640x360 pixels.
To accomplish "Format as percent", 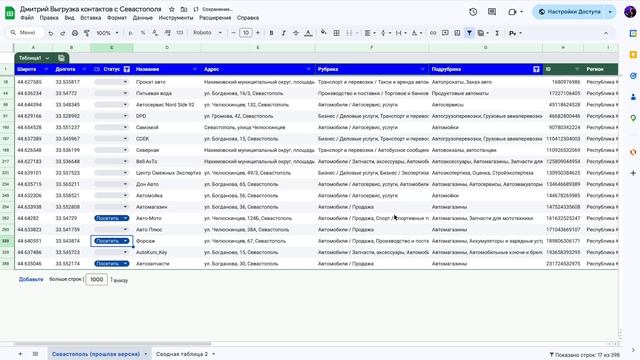I will (x=143, y=33).
